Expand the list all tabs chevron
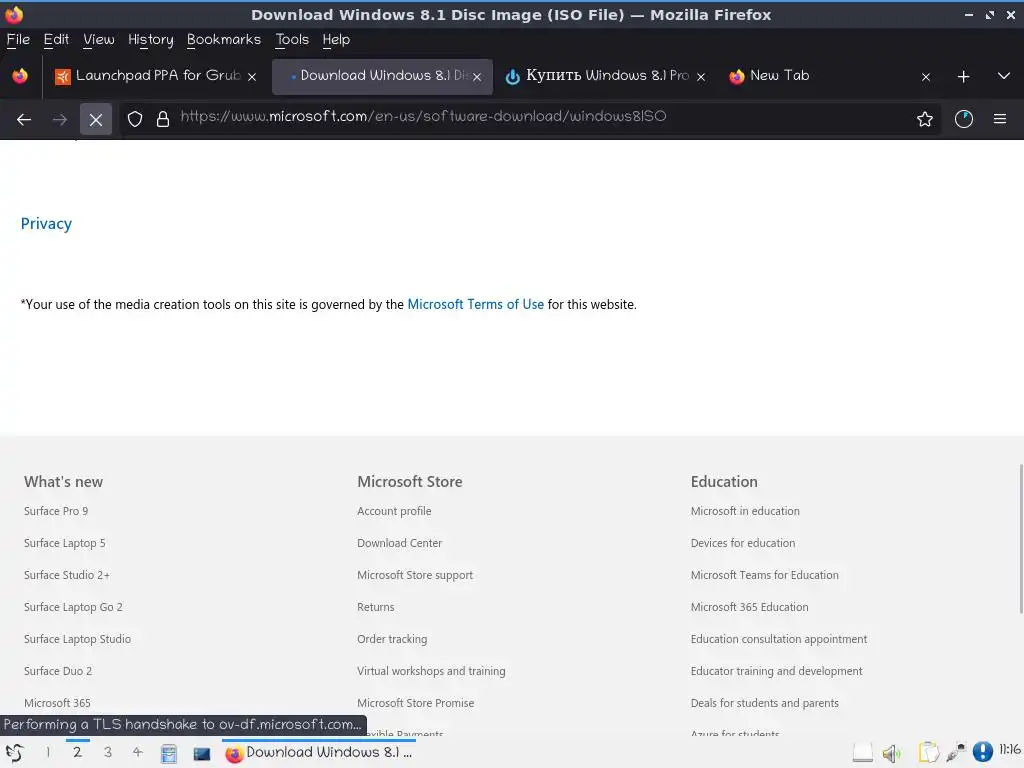The height and width of the screenshot is (768, 1024). (x=1004, y=76)
